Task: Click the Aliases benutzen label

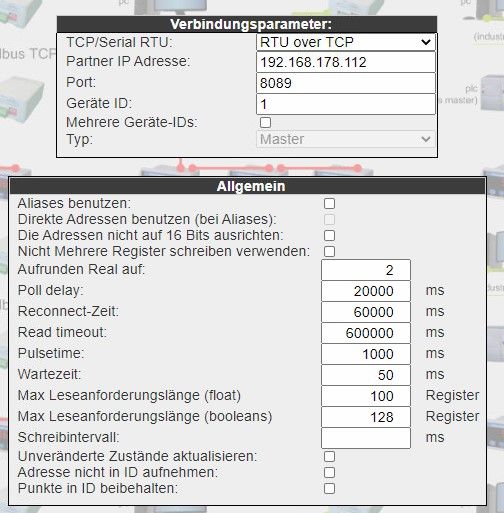Action: [x=74, y=203]
